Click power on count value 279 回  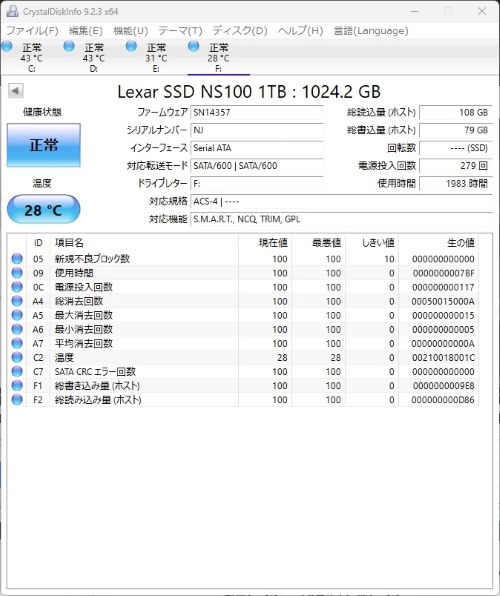(x=456, y=166)
